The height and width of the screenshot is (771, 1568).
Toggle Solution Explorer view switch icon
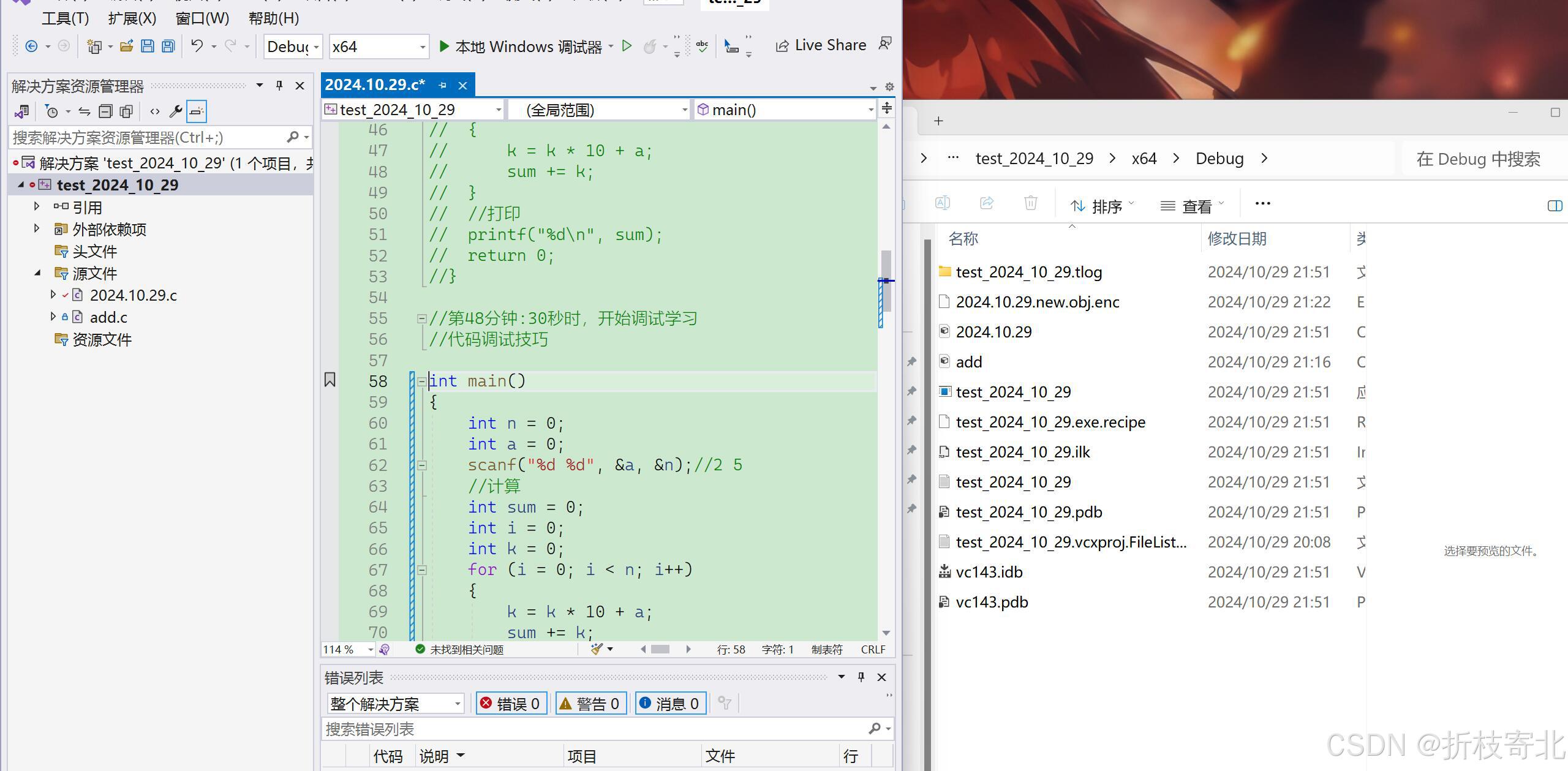[22, 111]
